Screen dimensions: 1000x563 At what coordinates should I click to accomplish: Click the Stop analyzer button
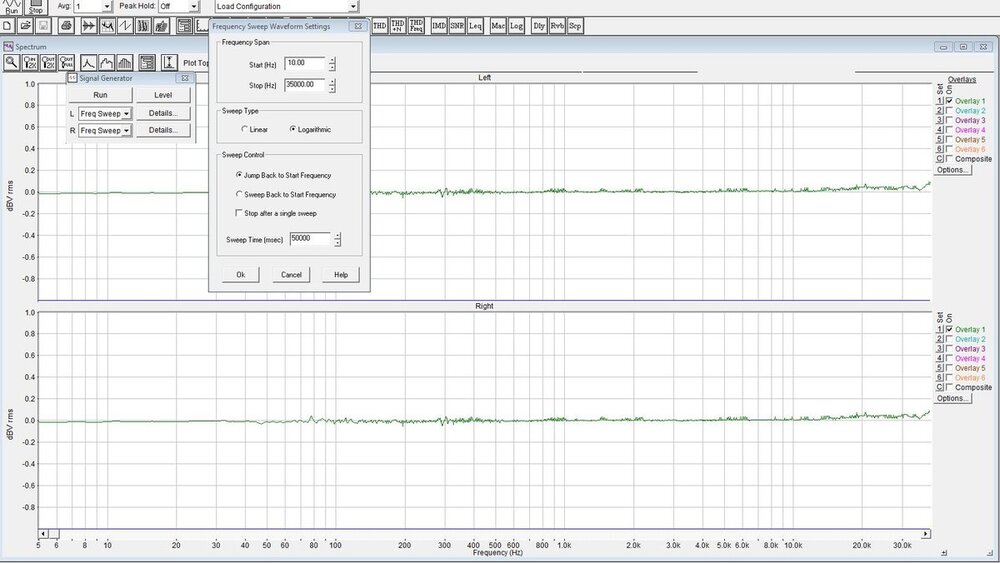click(x=36, y=7)
